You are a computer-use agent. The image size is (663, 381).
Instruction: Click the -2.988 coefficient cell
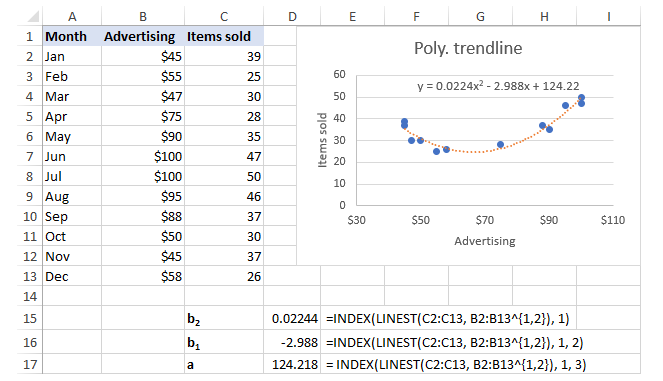click(292, 342)
